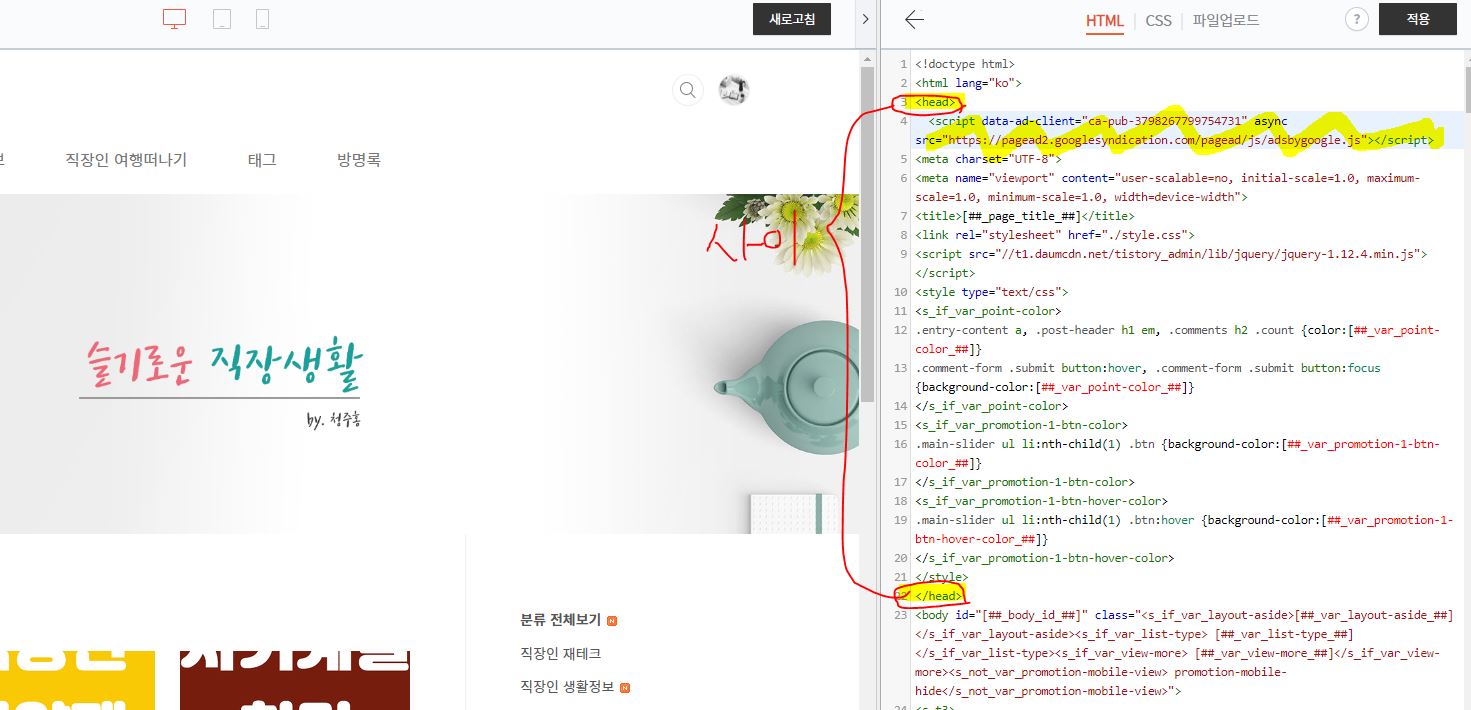Click the code editor vertical scrollbar
Image resolution: width=1471 pixels, height=710 pixels.
click(1467, 90)
